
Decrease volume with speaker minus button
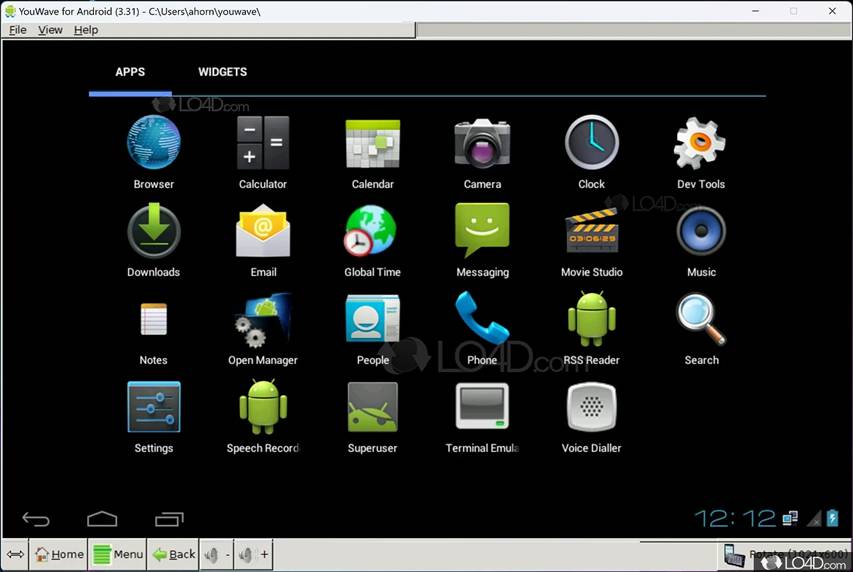pos(217,555)
